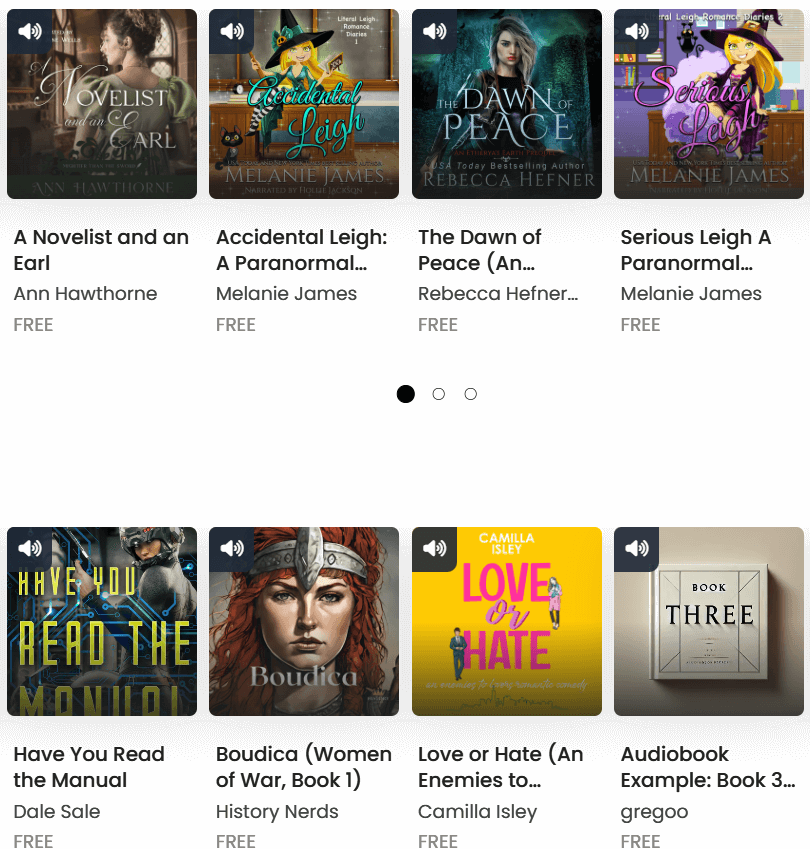Open title Serious Leigh A Paranormal

[x=696, y=250]
